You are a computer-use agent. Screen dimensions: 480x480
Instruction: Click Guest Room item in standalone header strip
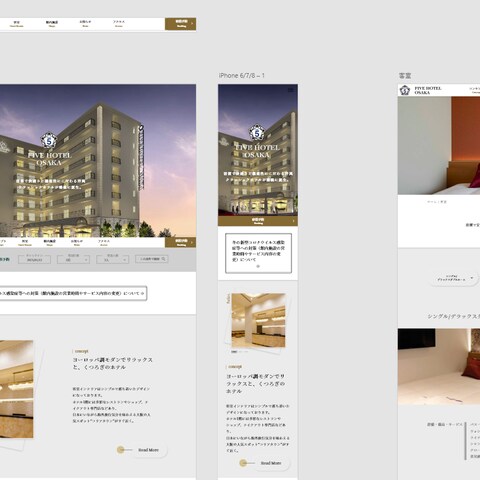coord(17,24)
